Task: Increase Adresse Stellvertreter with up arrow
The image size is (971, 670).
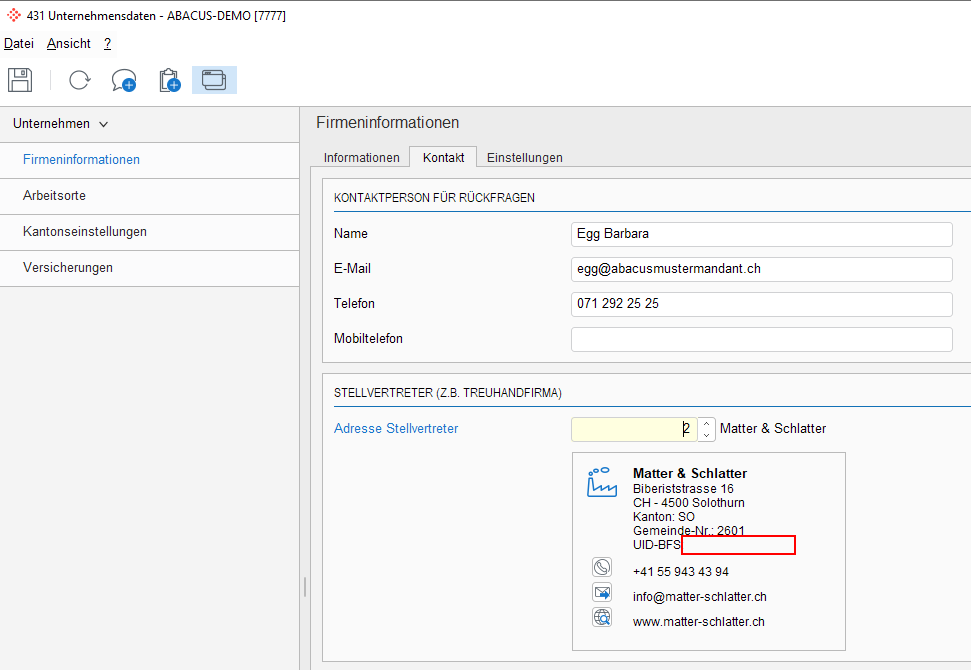Action: coord(707,424)
